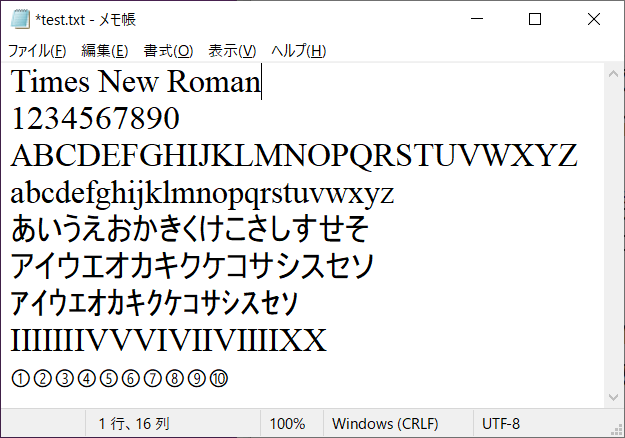The width and height of the screenshot is (625, 438).
Task: Open the 表示(V) menu
Action: [232, 51]
